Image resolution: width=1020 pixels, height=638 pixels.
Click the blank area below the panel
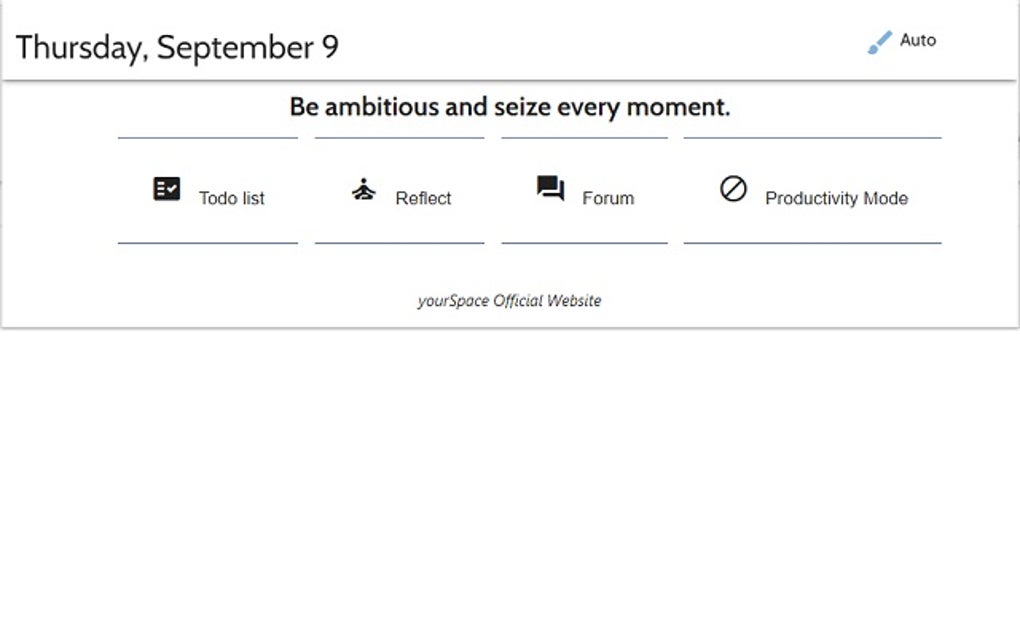point(510,480)
